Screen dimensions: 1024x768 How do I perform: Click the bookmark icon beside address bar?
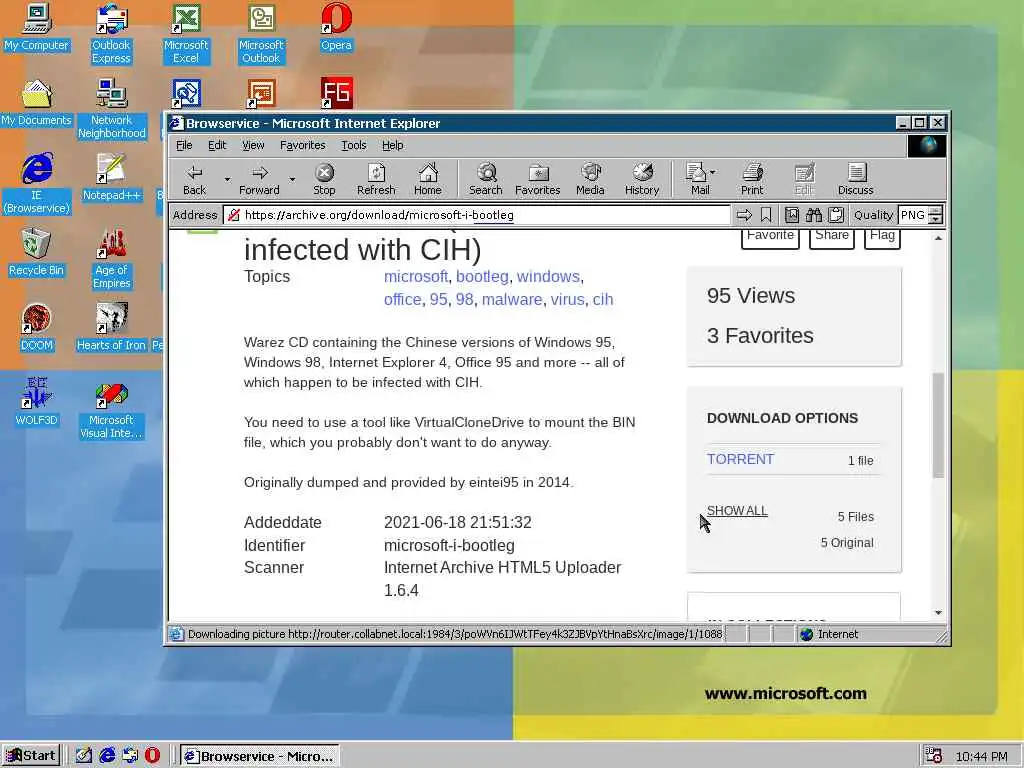(766, 215)
